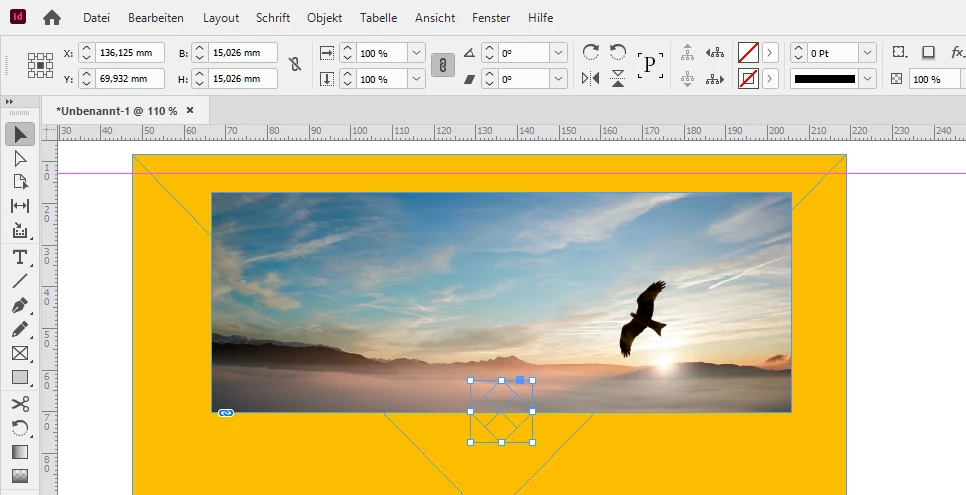Viewport: 966px width, 495px height.
Task: Click the Home icon
Action: coord(52,18)
